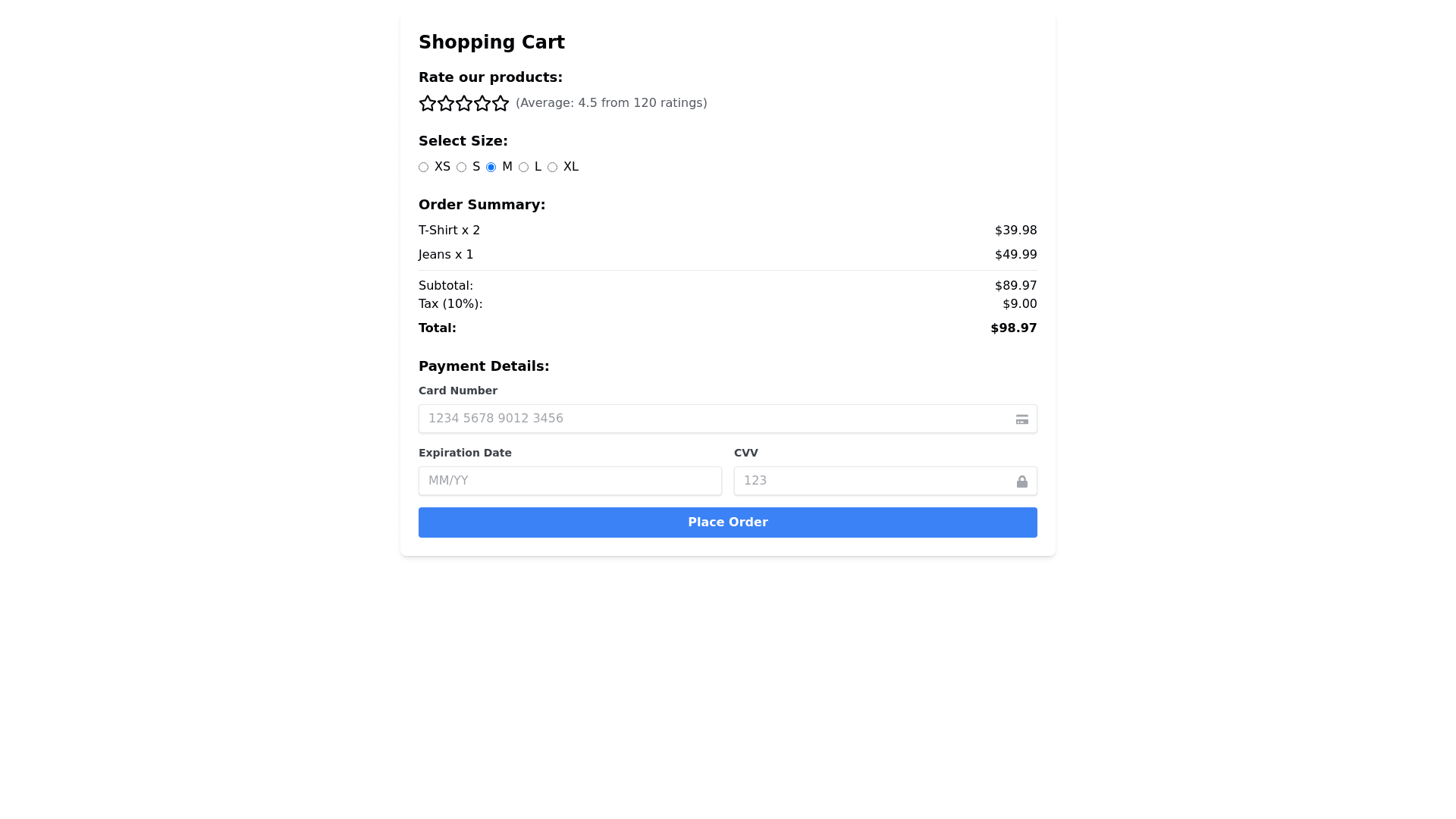Screen dimensions: 1456x819
Task: Click the average ratings text
Action: pyautogui.click(x=611, y=103)
